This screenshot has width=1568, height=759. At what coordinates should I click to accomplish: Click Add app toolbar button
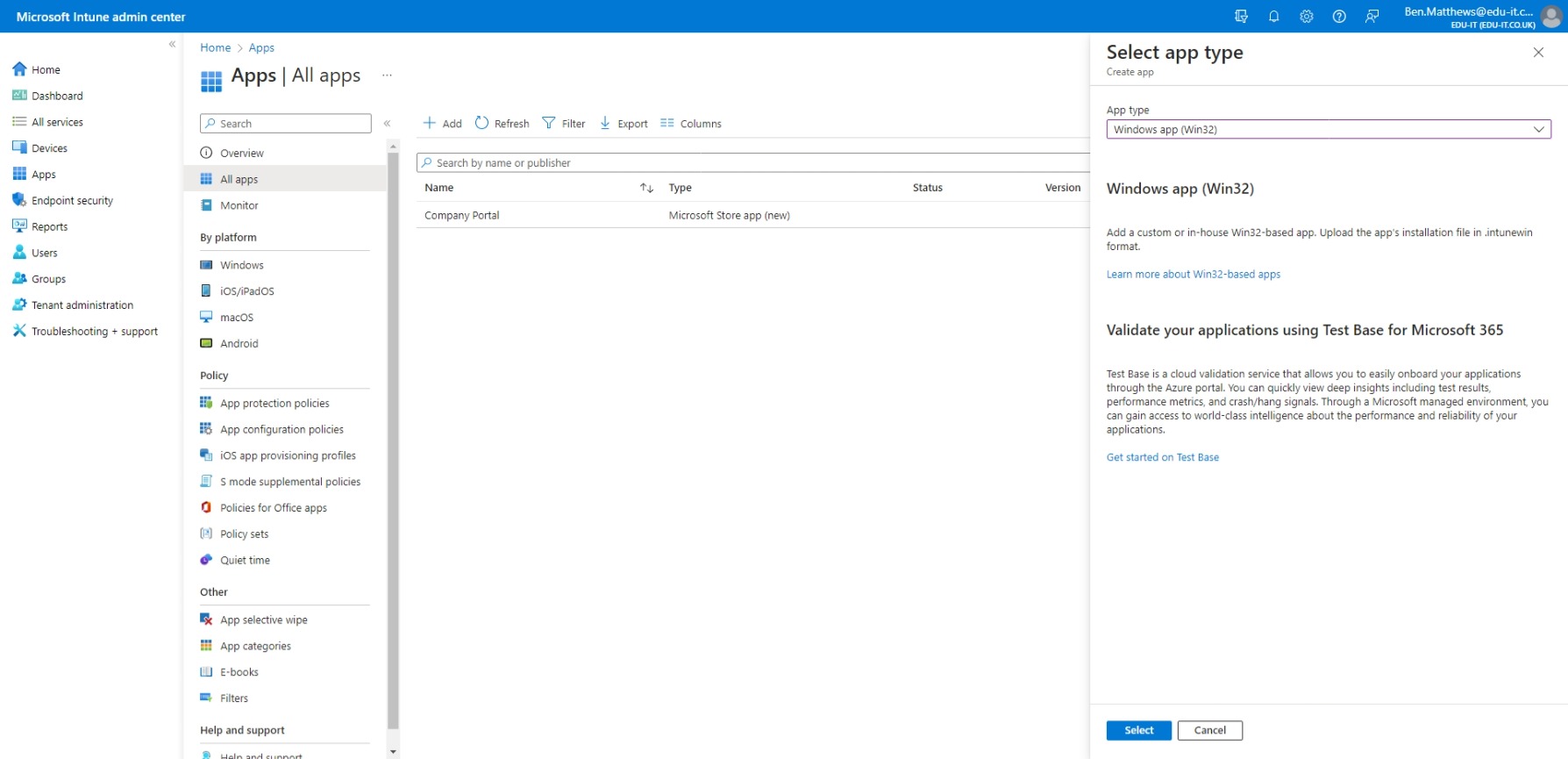pos(443,124)
